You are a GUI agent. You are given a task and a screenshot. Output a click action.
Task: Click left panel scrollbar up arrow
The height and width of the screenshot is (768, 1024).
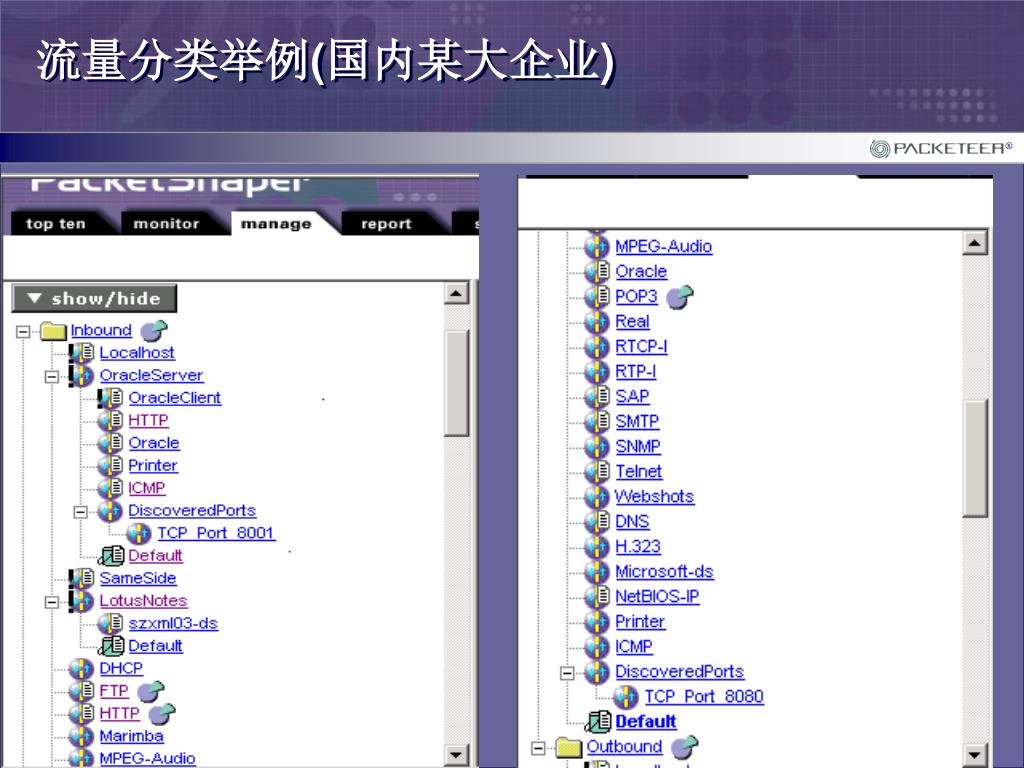[x=456, y=293]
